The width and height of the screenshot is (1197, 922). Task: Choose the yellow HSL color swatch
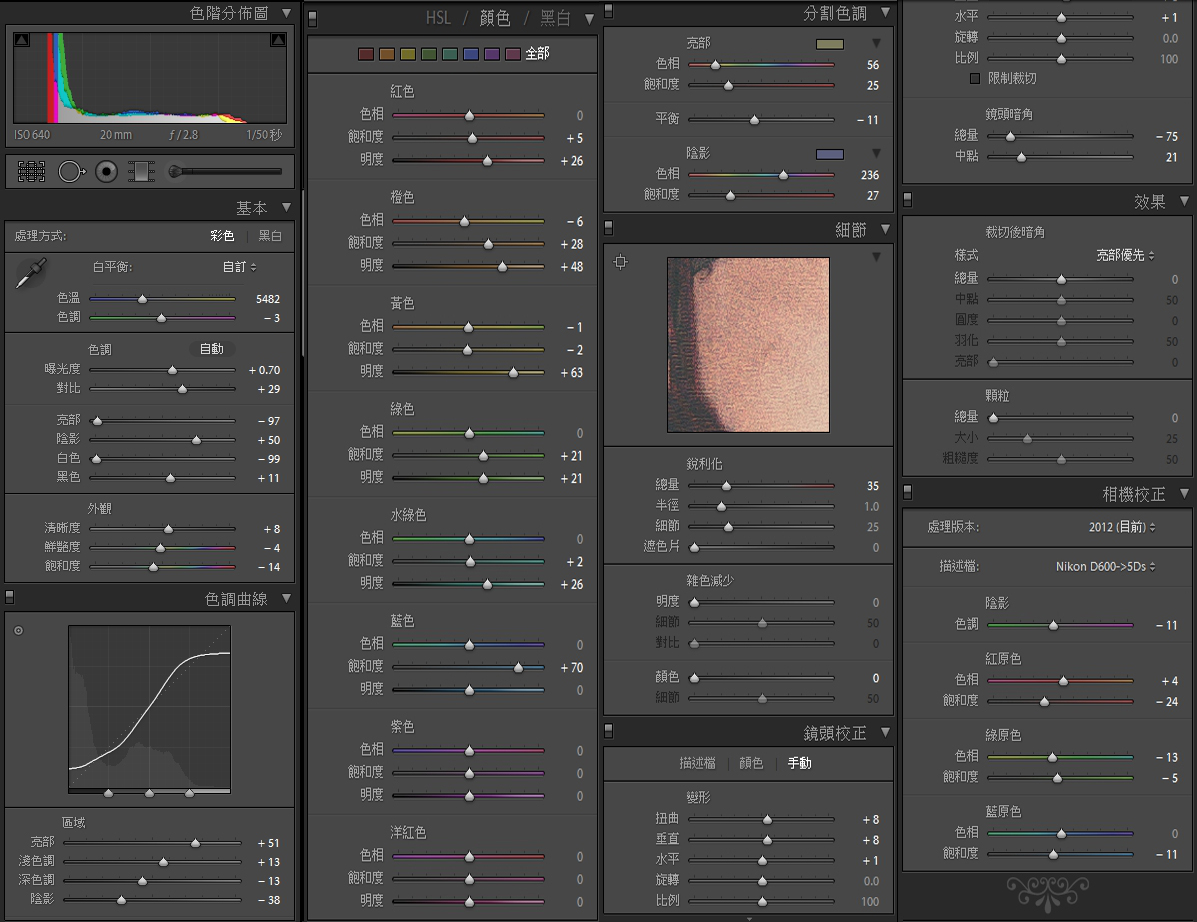click(408, 54)
